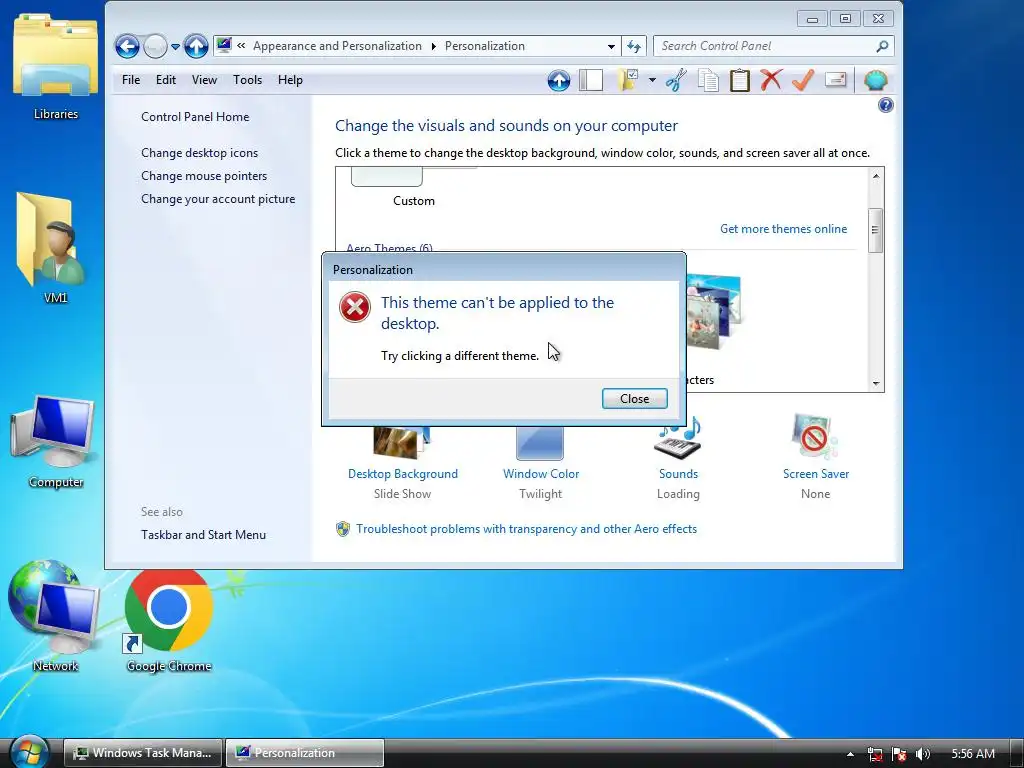This screenshot has height=768, width=1024.
Task: Click the Show desktop strip after clock
Action: 1017,753
